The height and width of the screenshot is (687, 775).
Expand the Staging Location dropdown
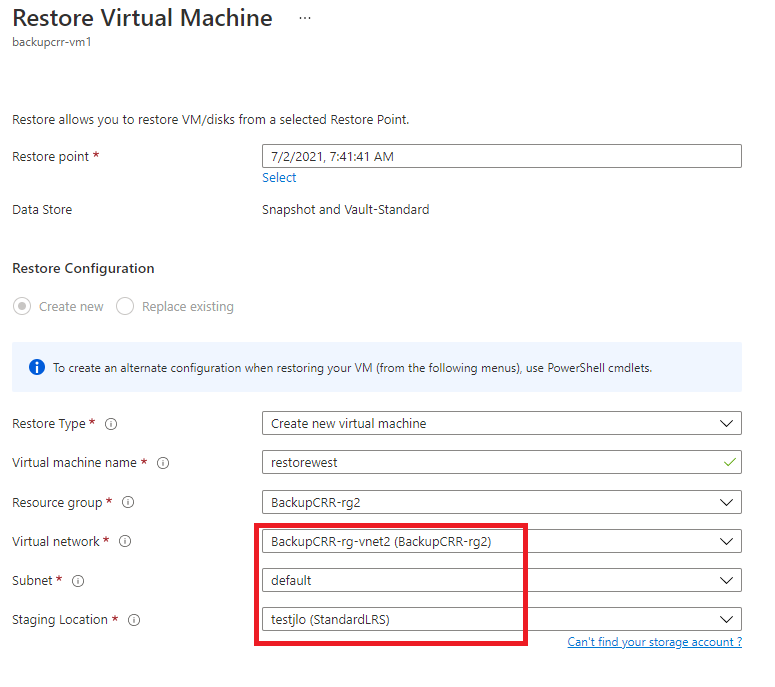tap(502, 619)
